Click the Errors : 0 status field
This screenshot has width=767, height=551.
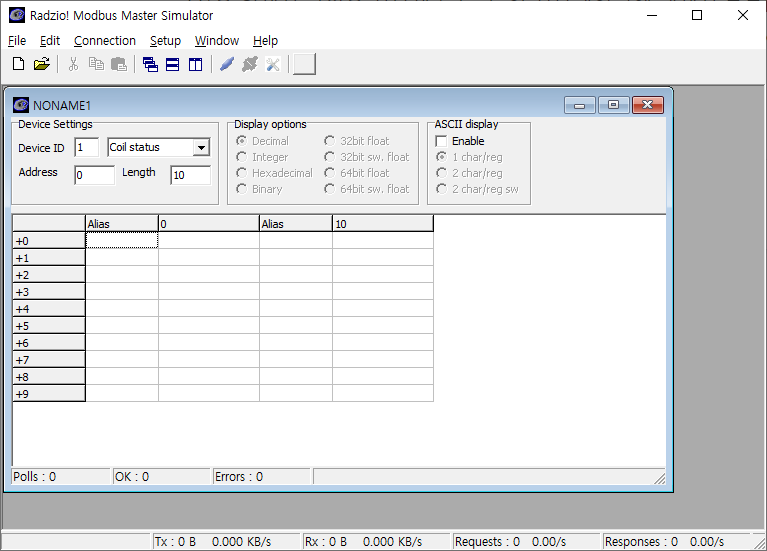click(x=262, y=477)
